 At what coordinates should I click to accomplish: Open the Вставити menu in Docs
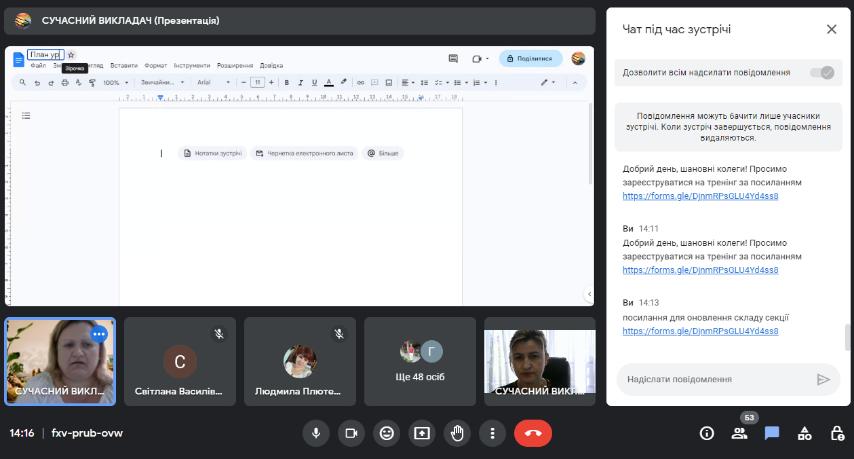click(124, 65)
